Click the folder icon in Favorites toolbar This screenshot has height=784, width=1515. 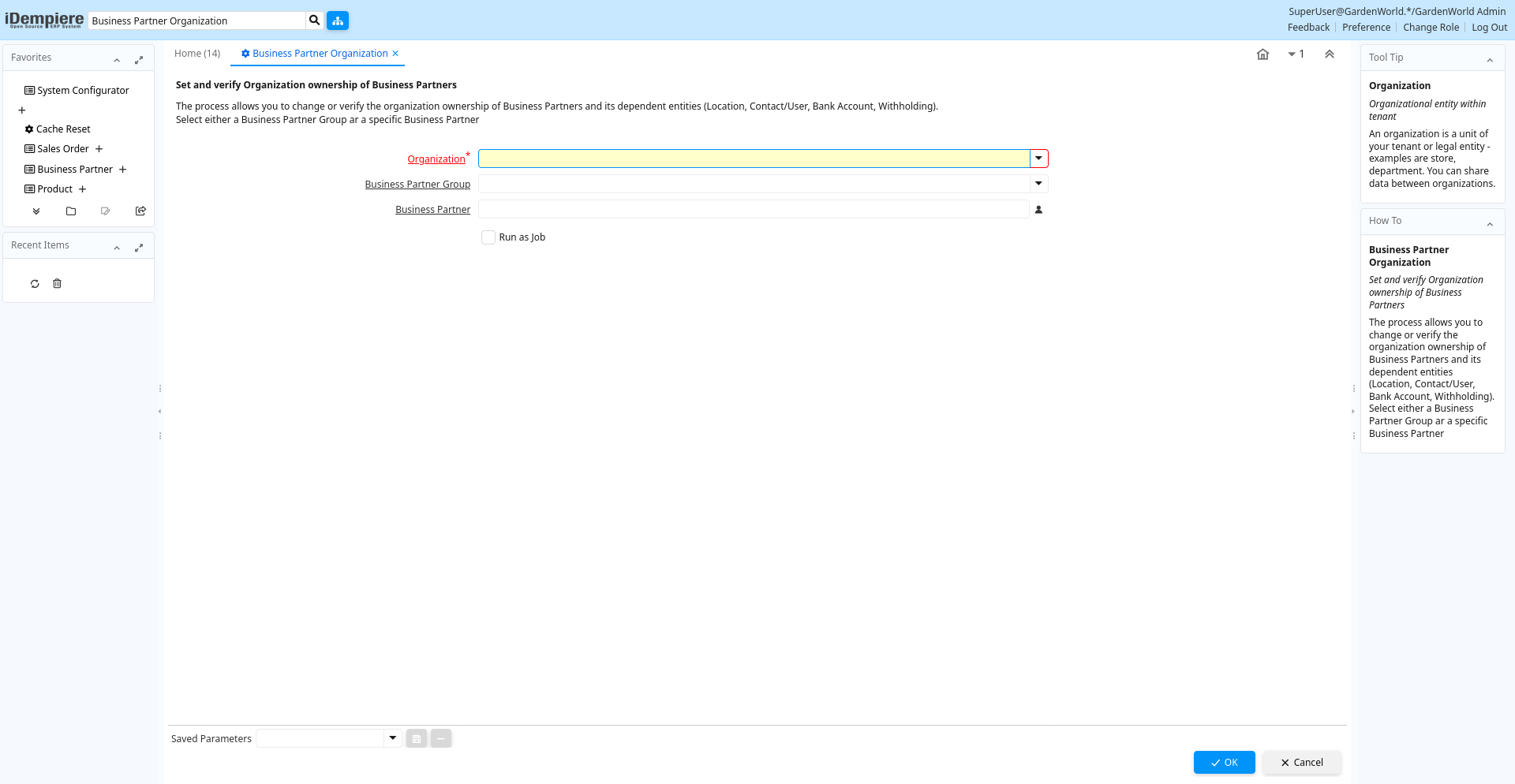[x=71, y=211]
